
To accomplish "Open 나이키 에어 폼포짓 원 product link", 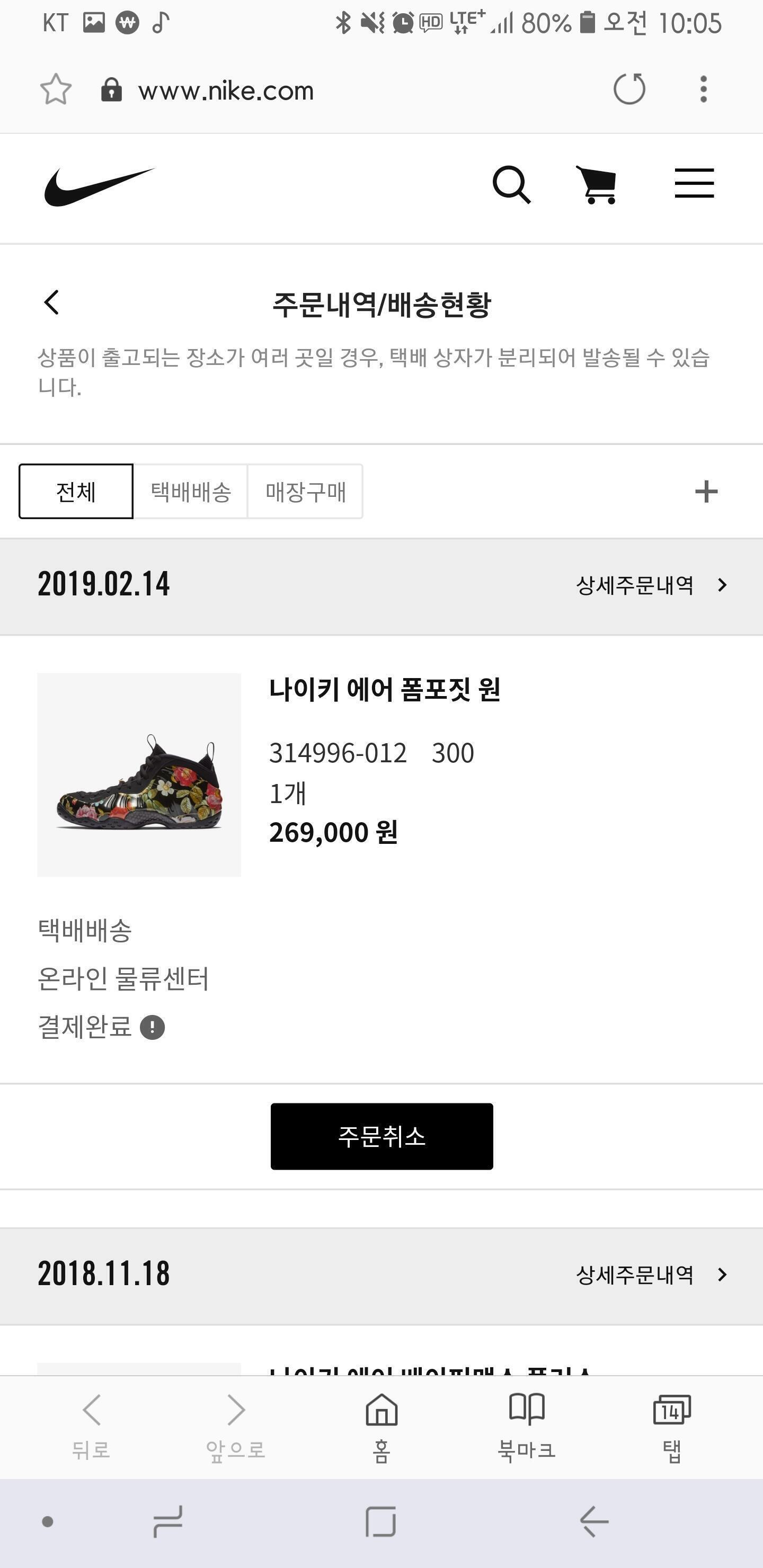I will coord(385,690).
